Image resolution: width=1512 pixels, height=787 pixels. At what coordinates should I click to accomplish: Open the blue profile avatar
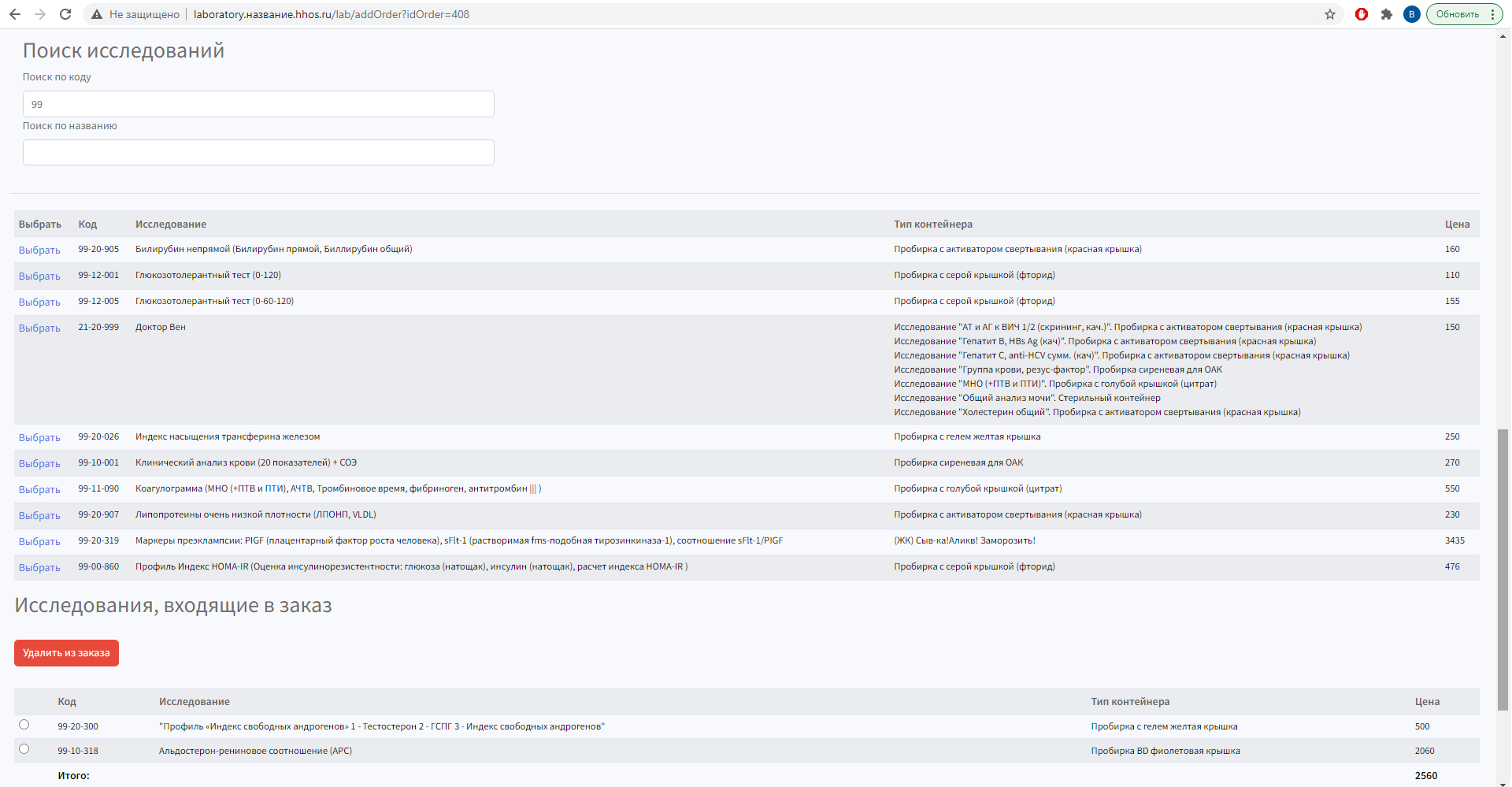1412,14
